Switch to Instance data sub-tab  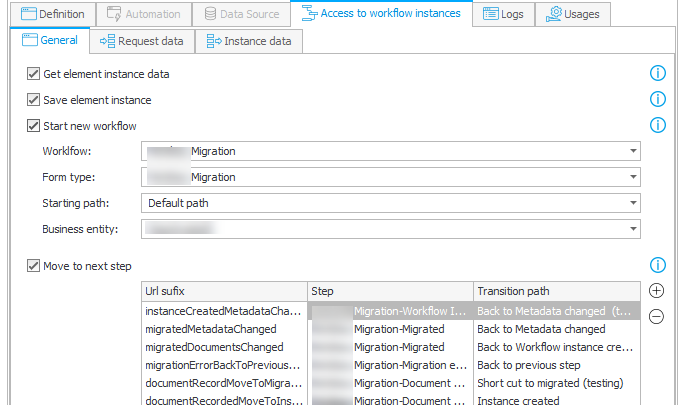tap(249, 41)
